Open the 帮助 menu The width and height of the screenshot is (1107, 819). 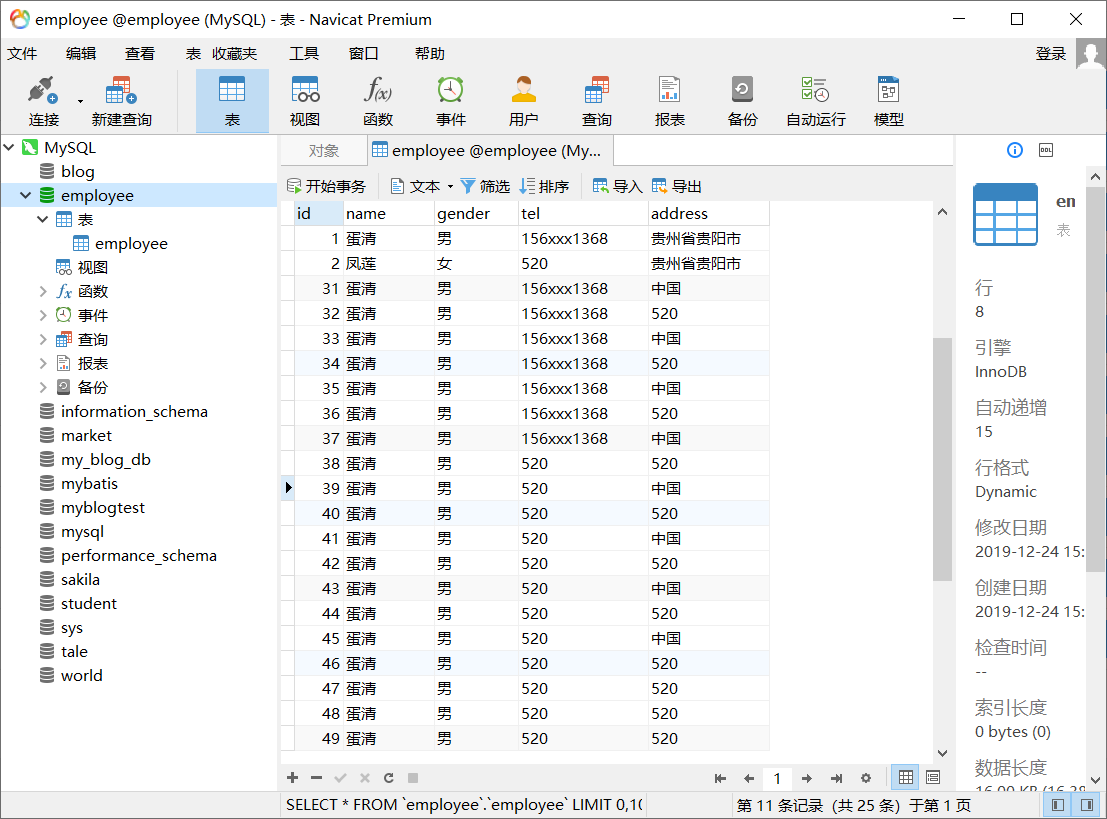[429, 54]
